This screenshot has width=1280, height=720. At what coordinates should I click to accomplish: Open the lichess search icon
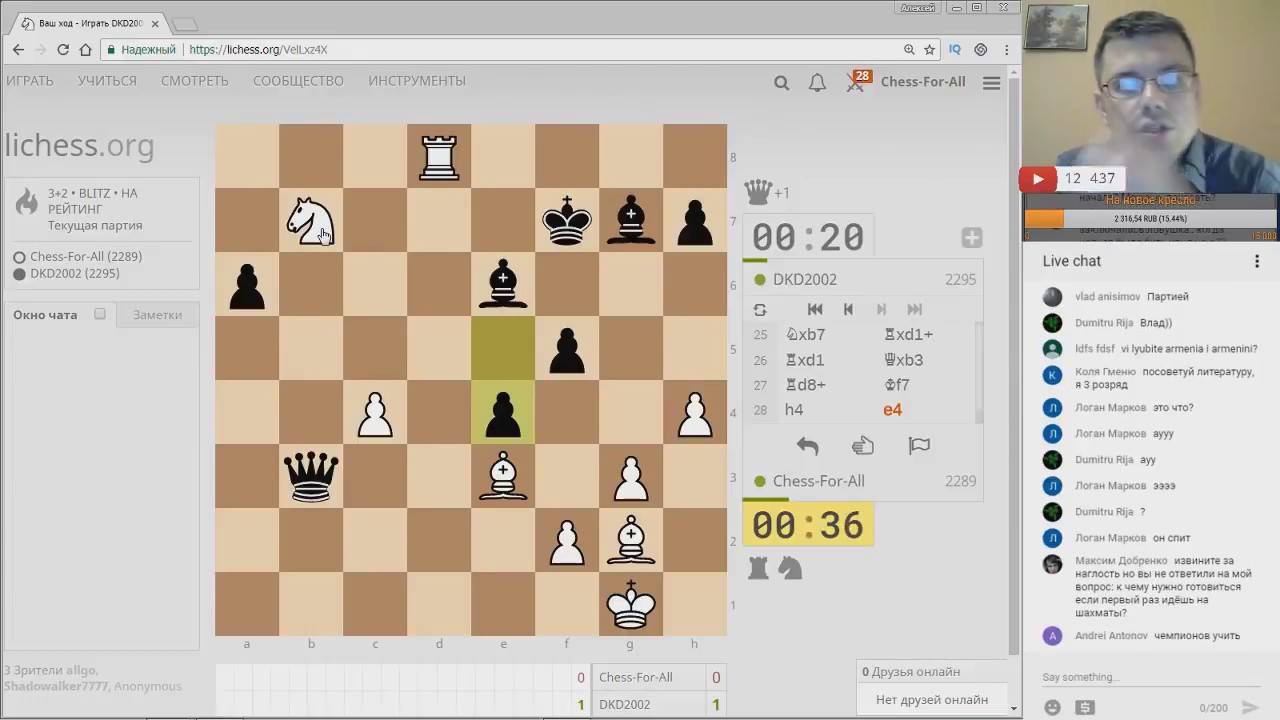(781, 83)
